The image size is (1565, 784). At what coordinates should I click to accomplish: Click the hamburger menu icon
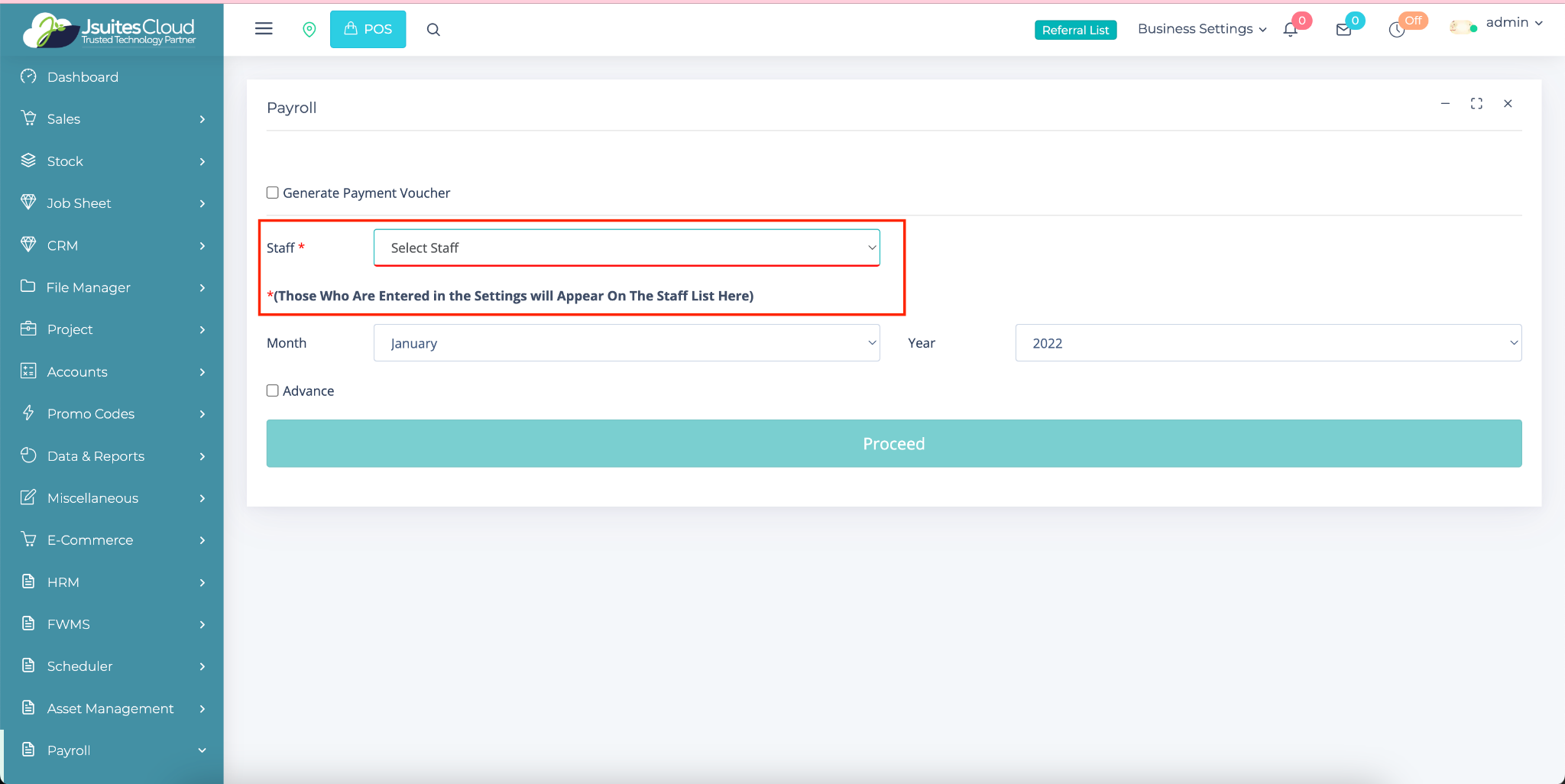[x=264, y=29]
